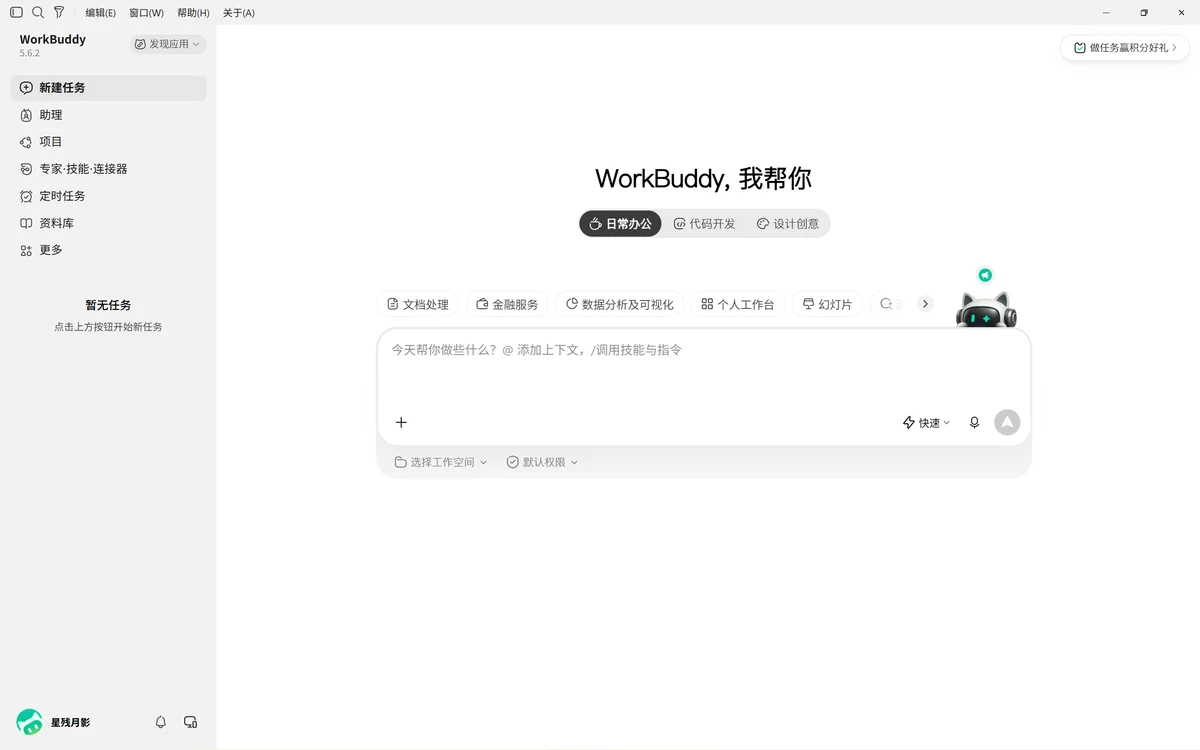Image resolution: width=1200 pixels, height=750 pixels.
Task: Open the 编辑(E) menu
Action: click(x=100, y=13)
